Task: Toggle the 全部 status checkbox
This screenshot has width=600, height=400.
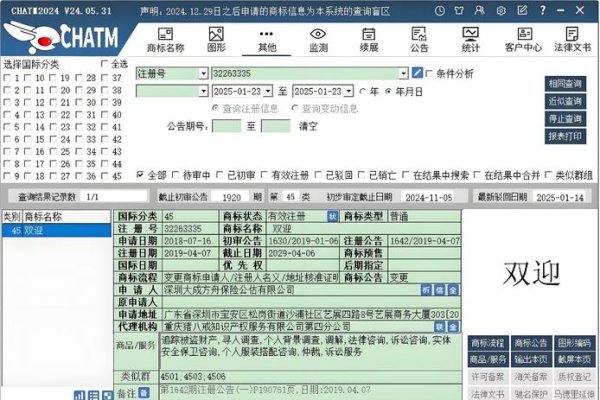Action: [140, 175]
